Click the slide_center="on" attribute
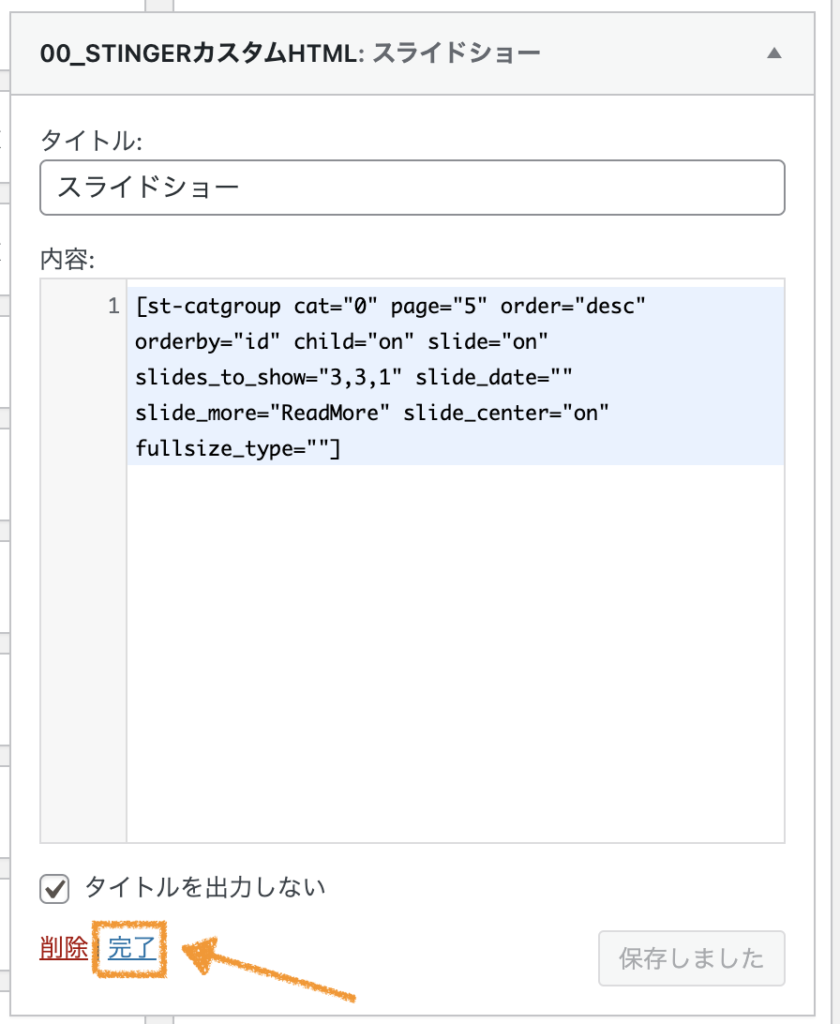 point(506,413)
